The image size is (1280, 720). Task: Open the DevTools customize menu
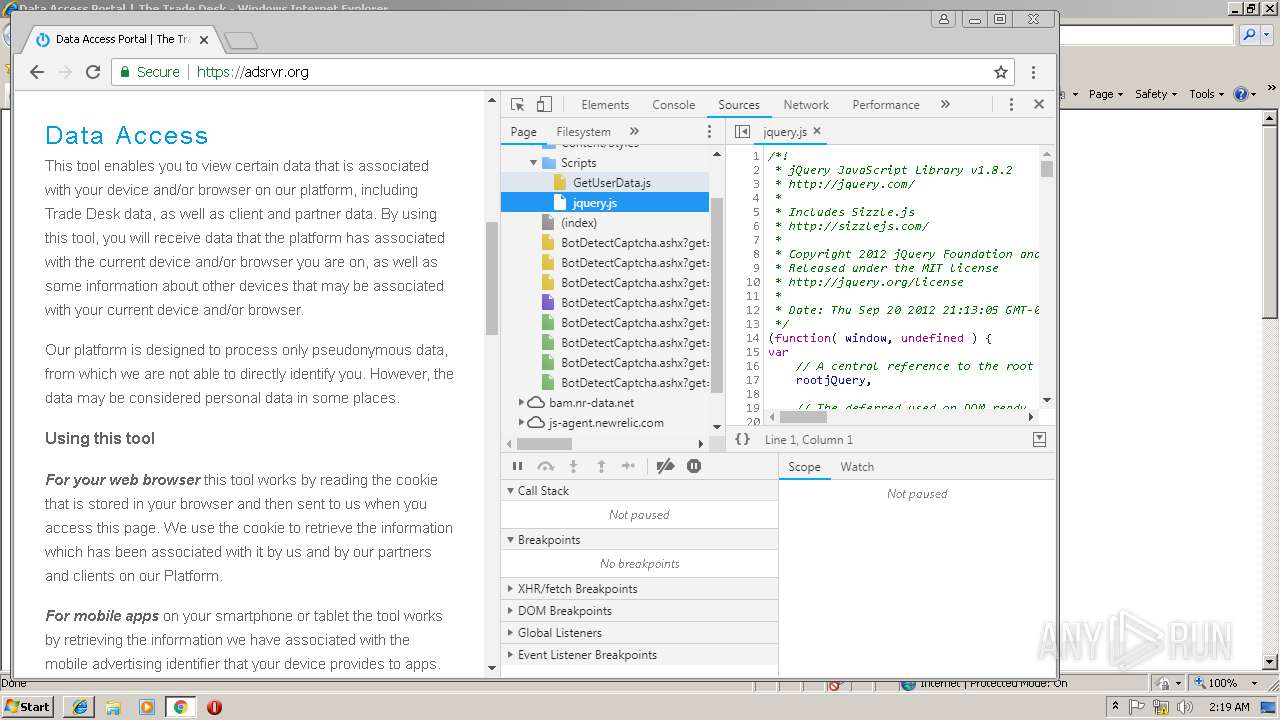(x=1011, y=104)
